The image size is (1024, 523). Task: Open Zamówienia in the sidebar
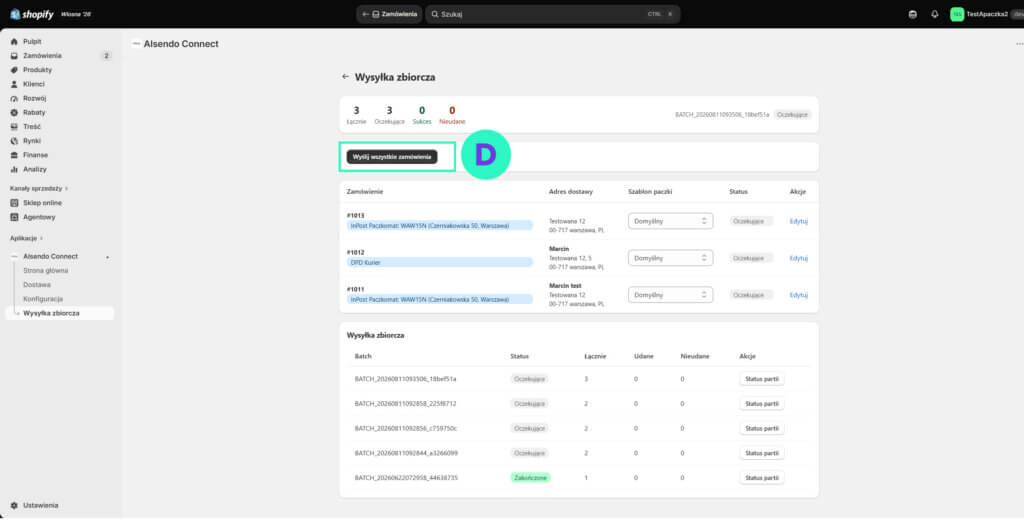tap(42, 56)
